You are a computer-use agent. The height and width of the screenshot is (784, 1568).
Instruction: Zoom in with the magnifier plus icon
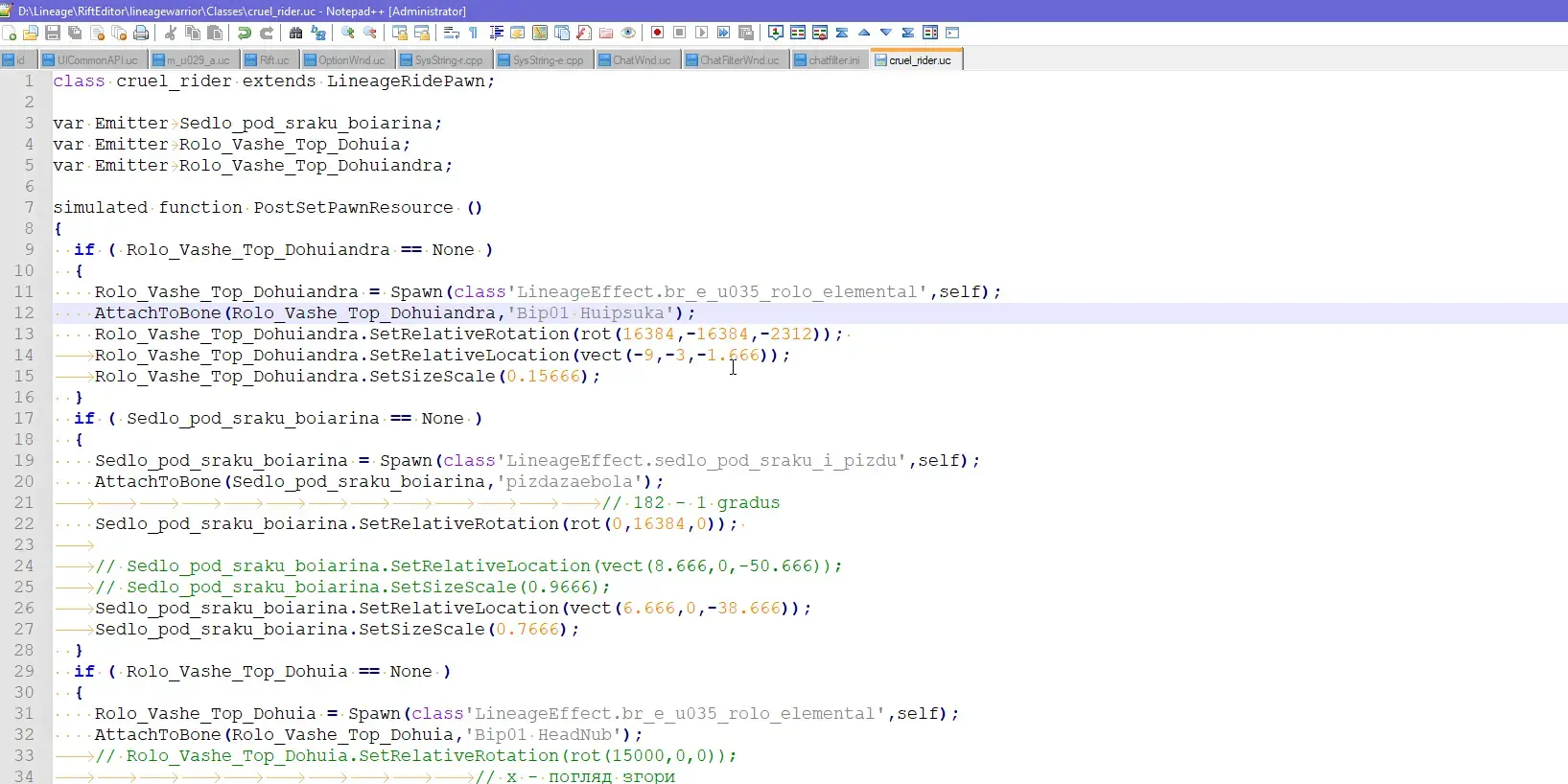(x=348, y=33)
